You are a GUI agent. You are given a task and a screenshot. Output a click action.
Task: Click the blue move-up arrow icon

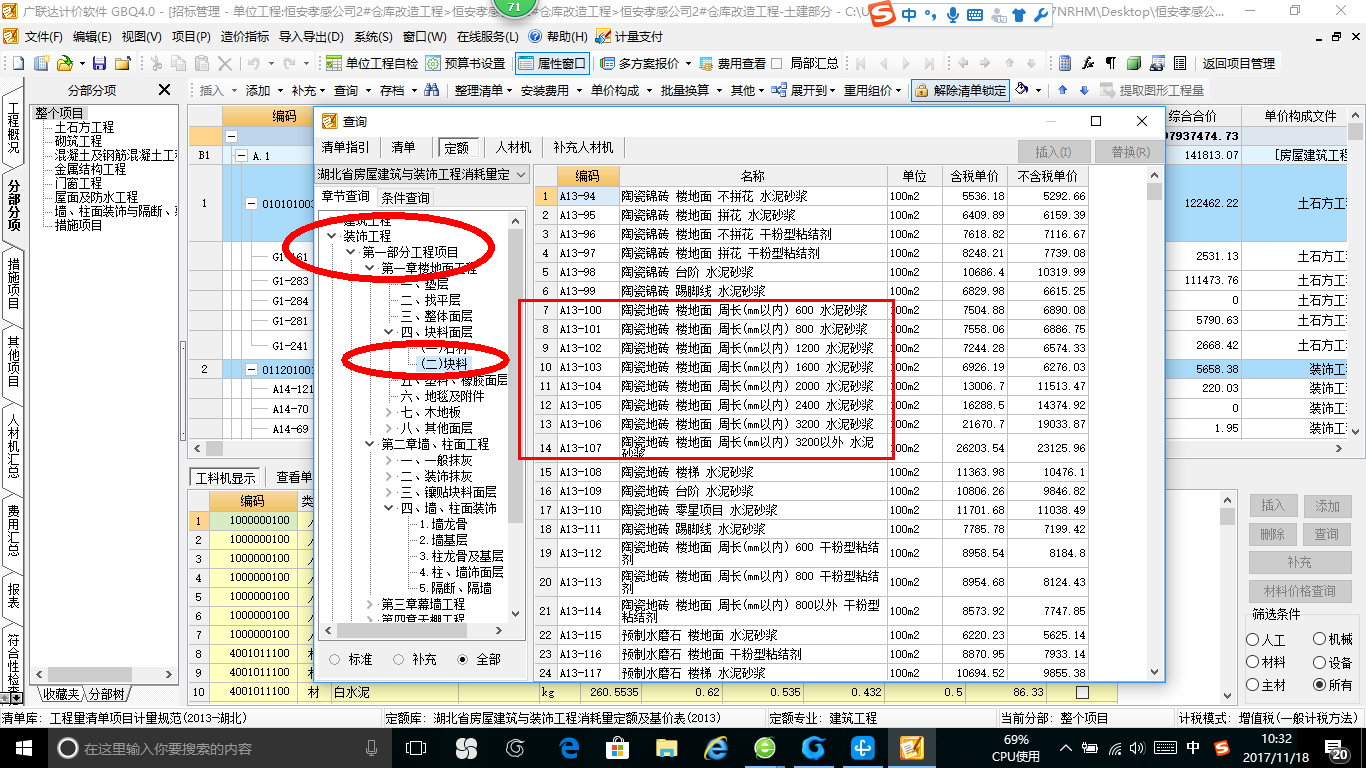coord(1062,90)
